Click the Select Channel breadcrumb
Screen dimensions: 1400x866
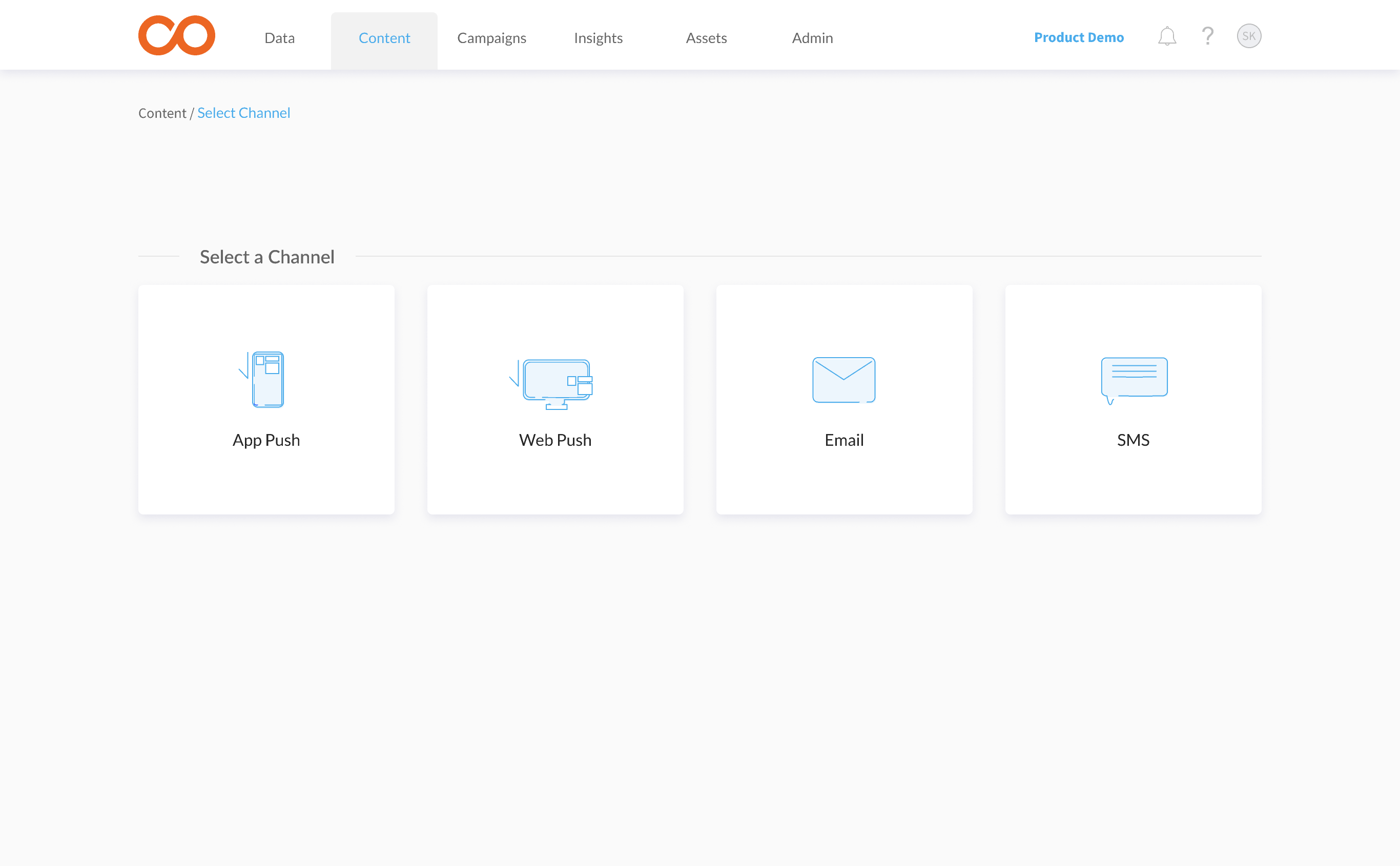[x=243, y=113]
